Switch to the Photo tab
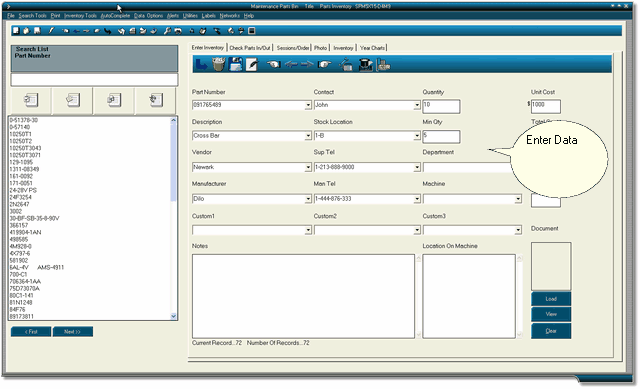Screen dimensions: 640x389 [x=320, y=48]
